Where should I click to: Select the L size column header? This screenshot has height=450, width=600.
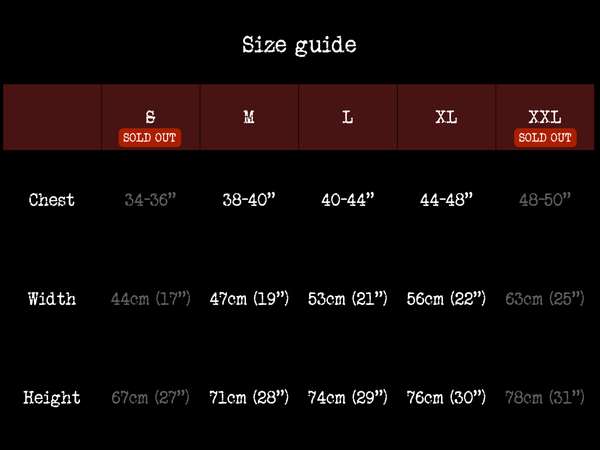click(348, 117)
